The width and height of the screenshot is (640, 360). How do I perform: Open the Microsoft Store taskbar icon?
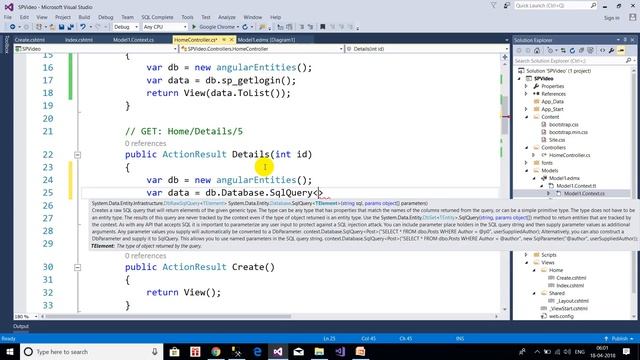pos(175,351)
